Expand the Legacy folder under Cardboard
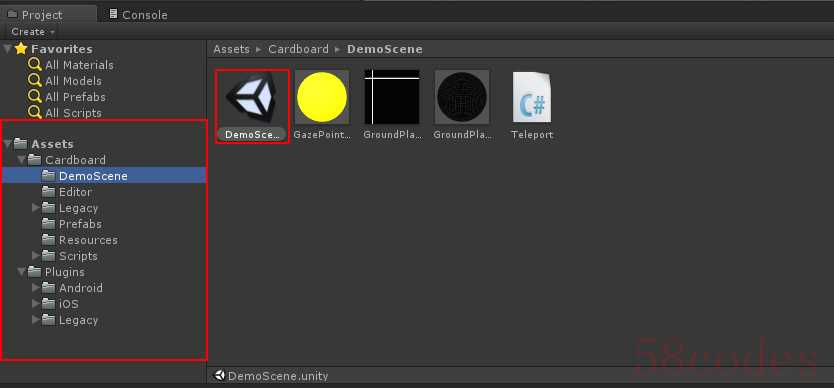The image size is (834, 388). (x=36, y=208)
